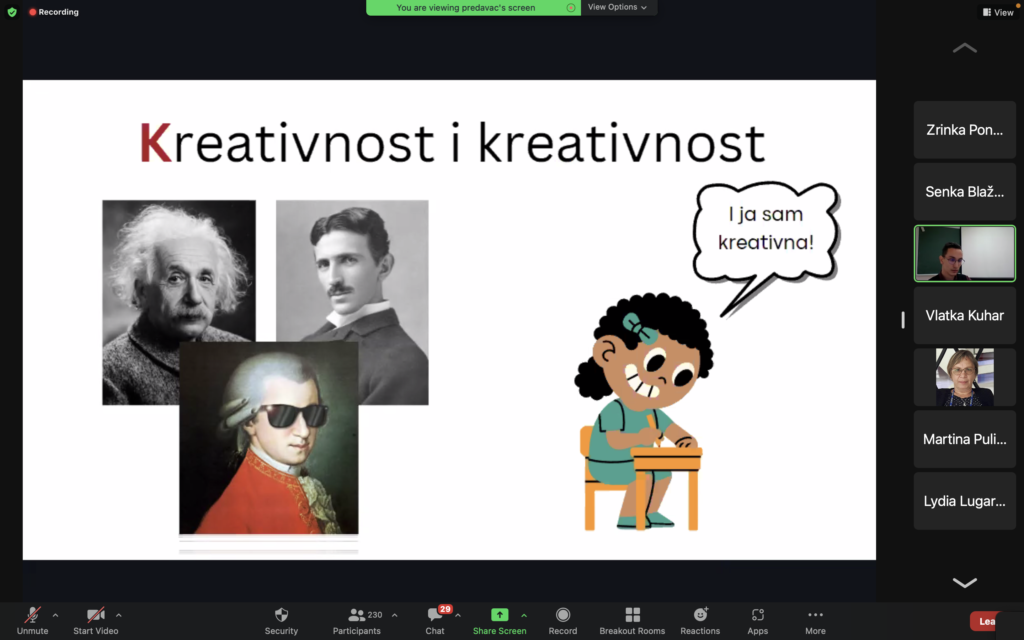
Task: Click the portrait with sunglasses on slide
Action: 268,438
